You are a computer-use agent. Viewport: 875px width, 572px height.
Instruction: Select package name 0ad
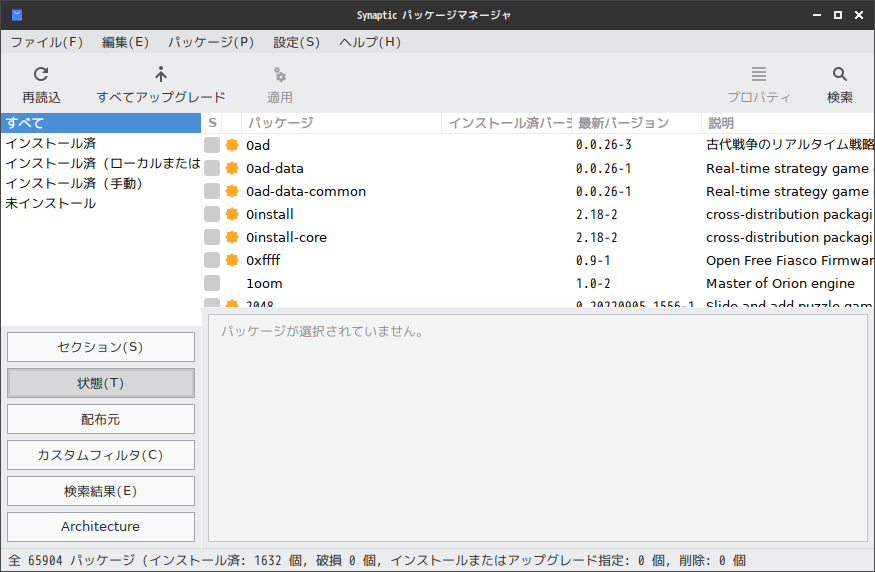click(x=258, y=146)
